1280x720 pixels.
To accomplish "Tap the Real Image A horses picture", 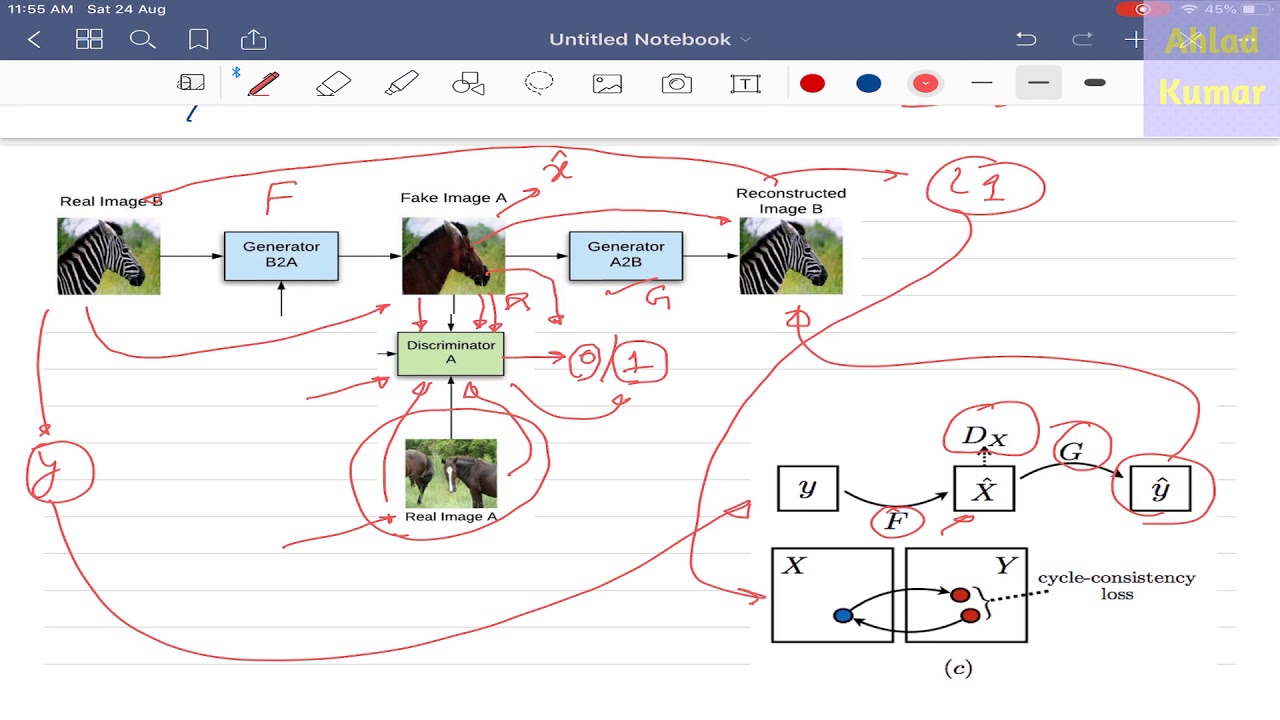I will click(x=451, y=473).
